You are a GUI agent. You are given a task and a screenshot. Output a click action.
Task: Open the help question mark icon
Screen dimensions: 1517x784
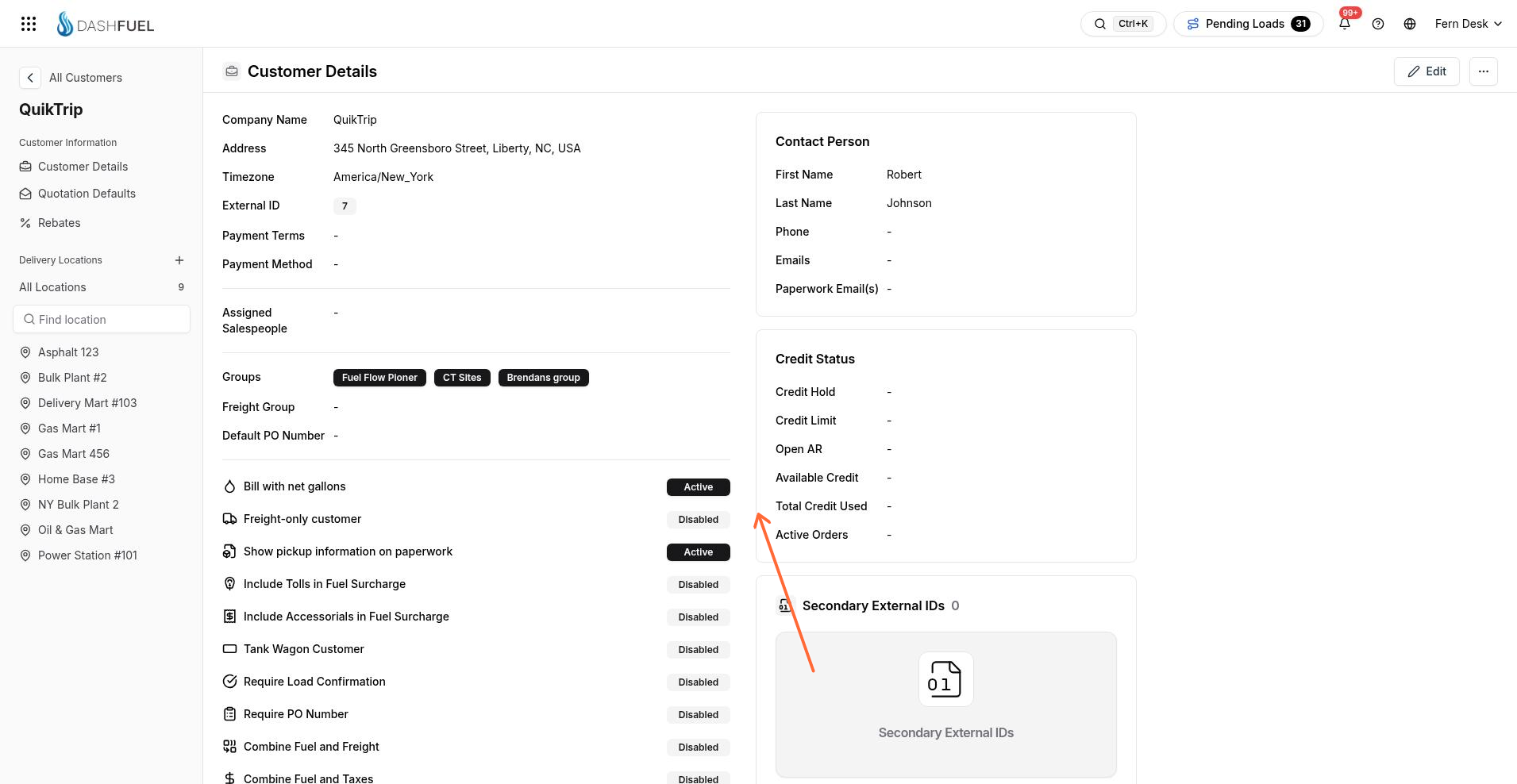[1378, 24]
